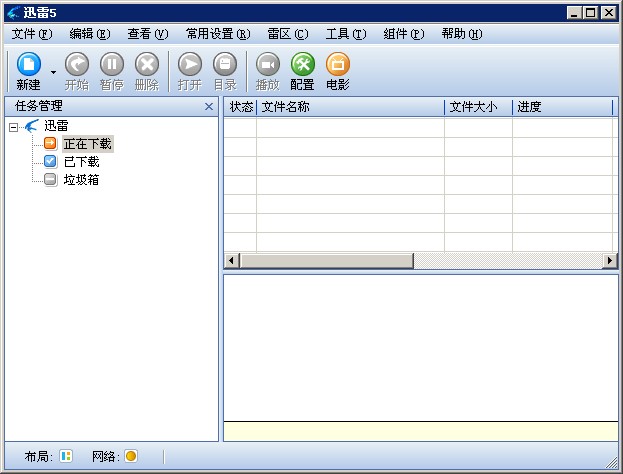623x474 pixels.
Task: Click the horizontal scrollbar thumb
Action: [327, 261]
